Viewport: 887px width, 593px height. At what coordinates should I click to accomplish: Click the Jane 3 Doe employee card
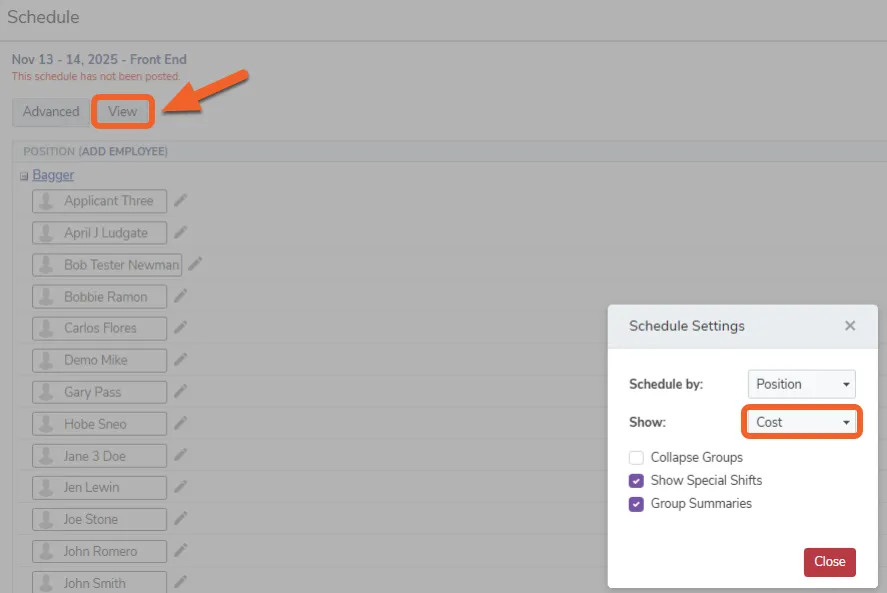[x=100, y=456]
